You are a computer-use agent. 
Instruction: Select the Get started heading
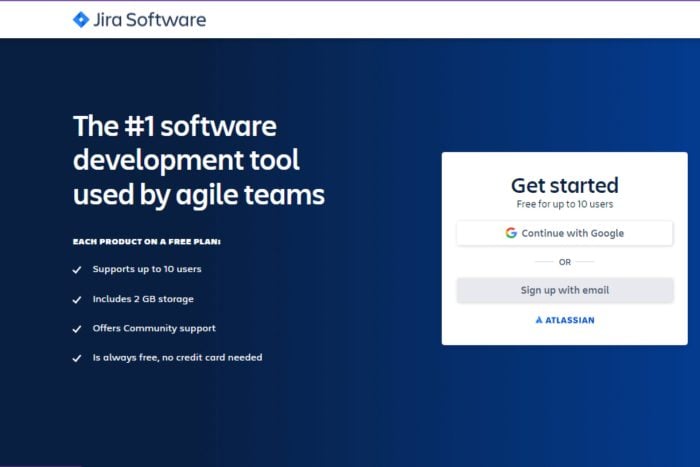pos(565,186)
